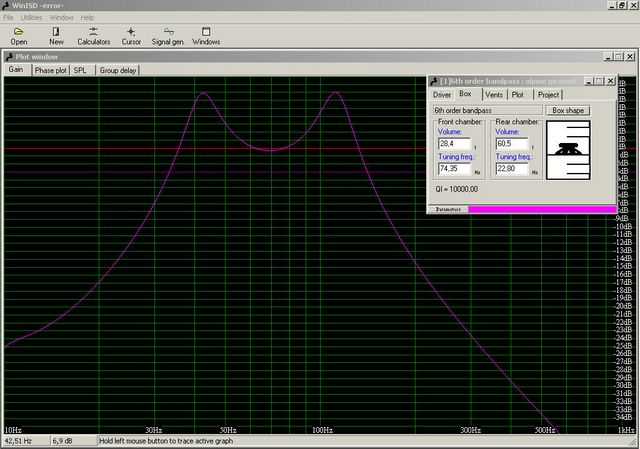
Task: Open the Utilities menu
Action: click(31, 18)
